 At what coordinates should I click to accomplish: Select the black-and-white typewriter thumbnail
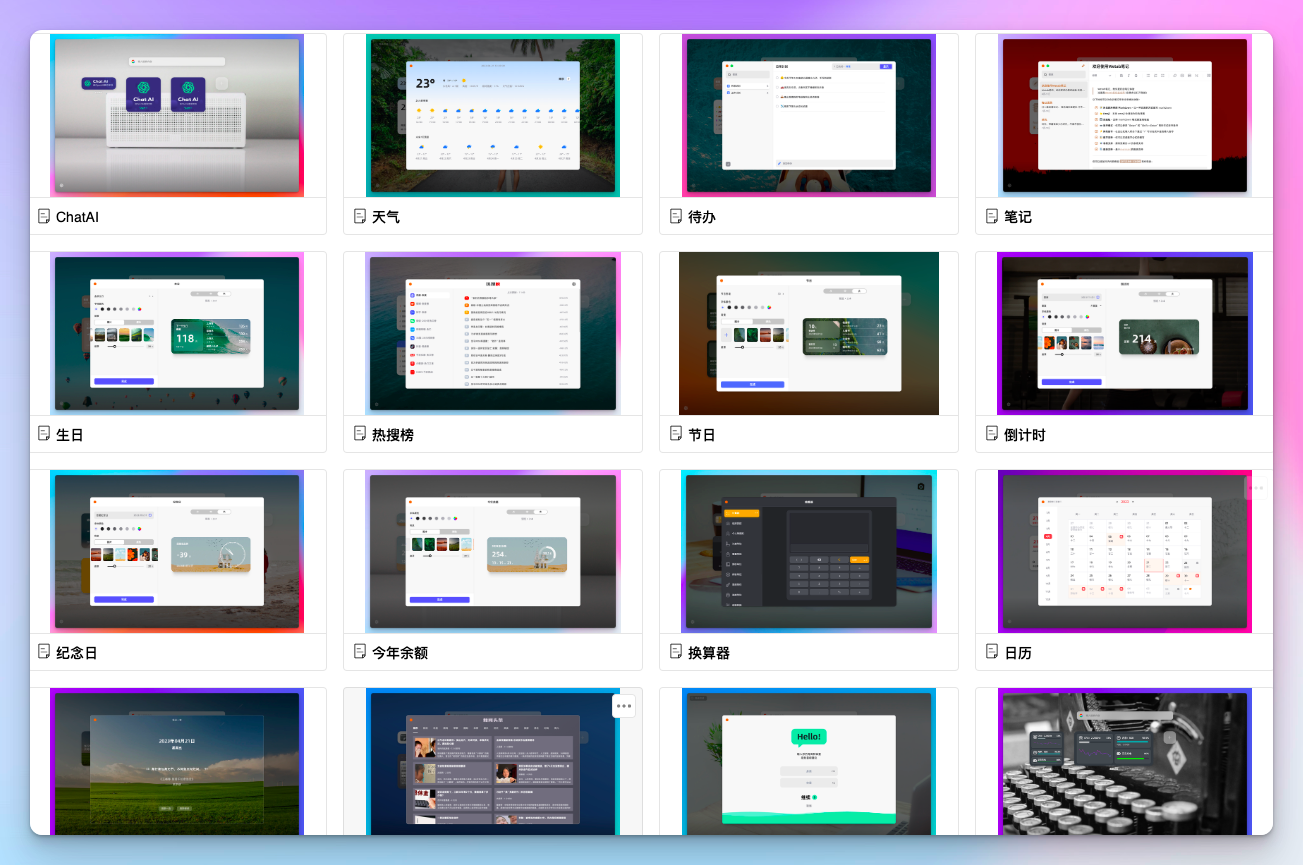pyautogui.click(x=1125, y=762)
